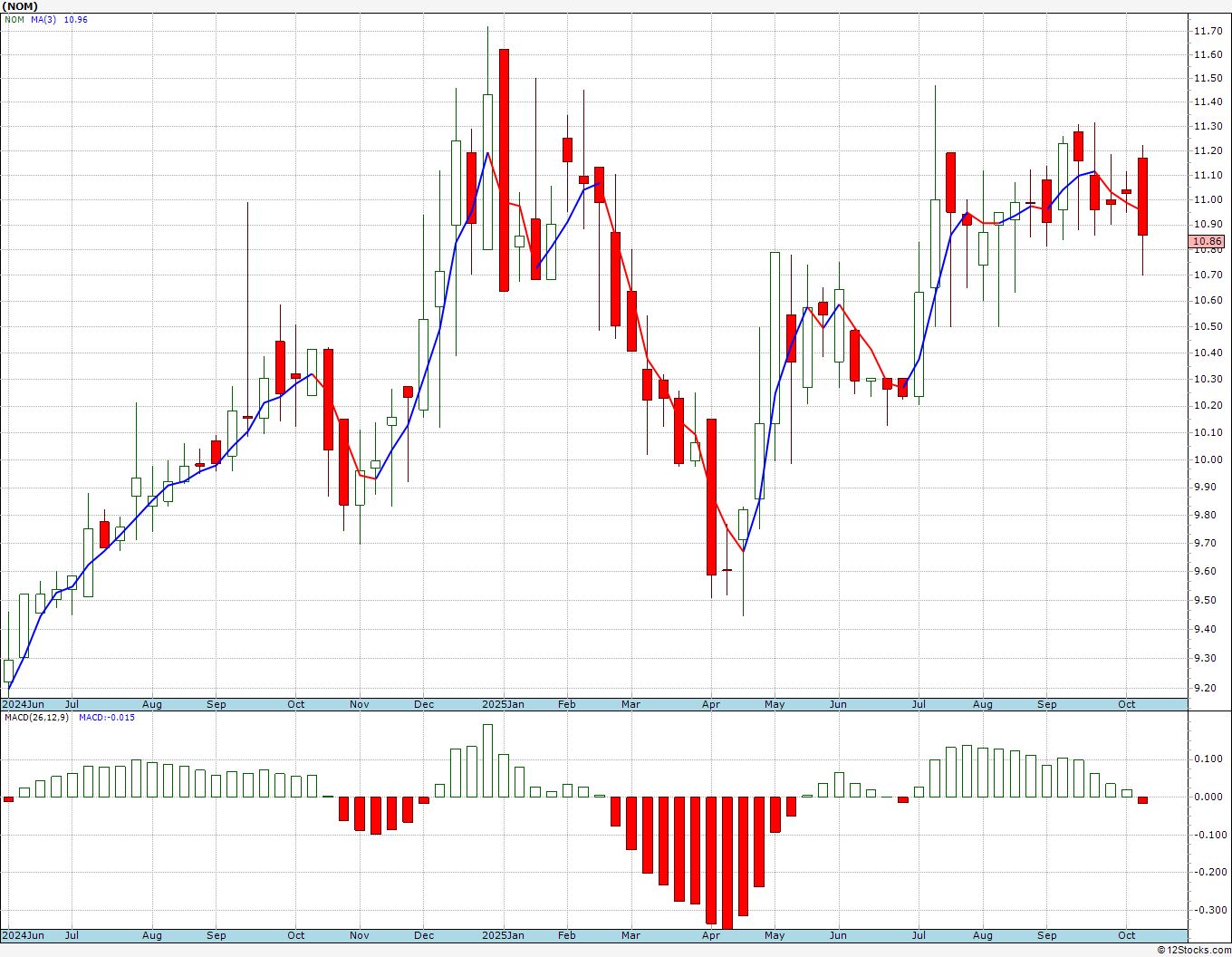Screen dimensions: 1232x957
Task: Click the -0.200 MACD axis label
Action: pyautogui.click(x=1209, y=872)
